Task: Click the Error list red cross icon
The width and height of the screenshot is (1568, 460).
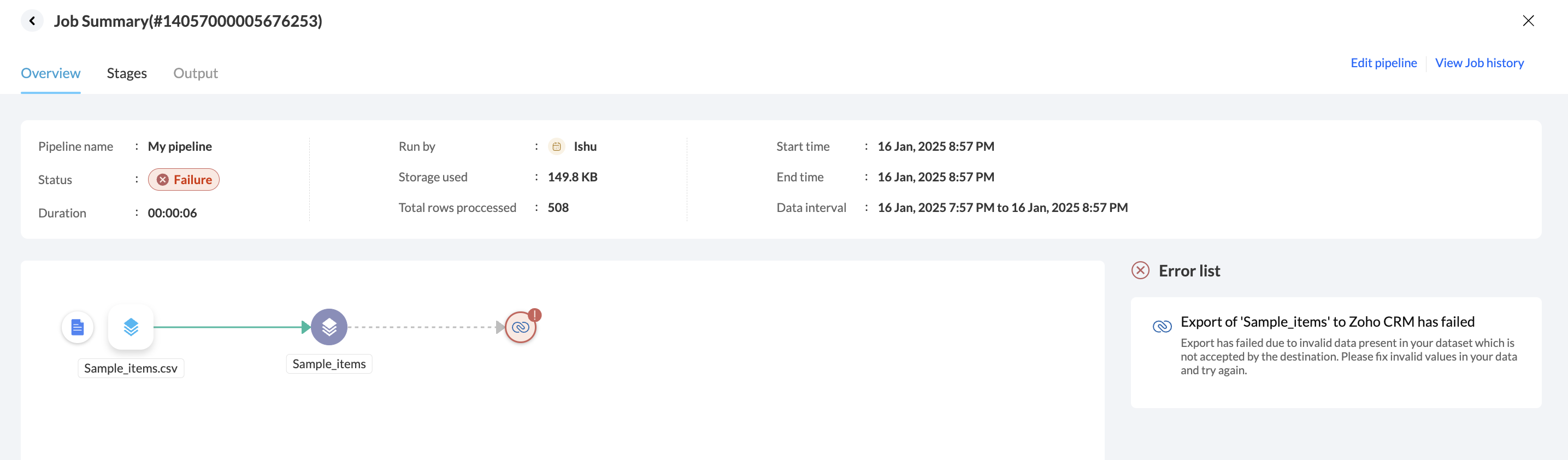Action: pyautogui.click(x=1140, y=270)
